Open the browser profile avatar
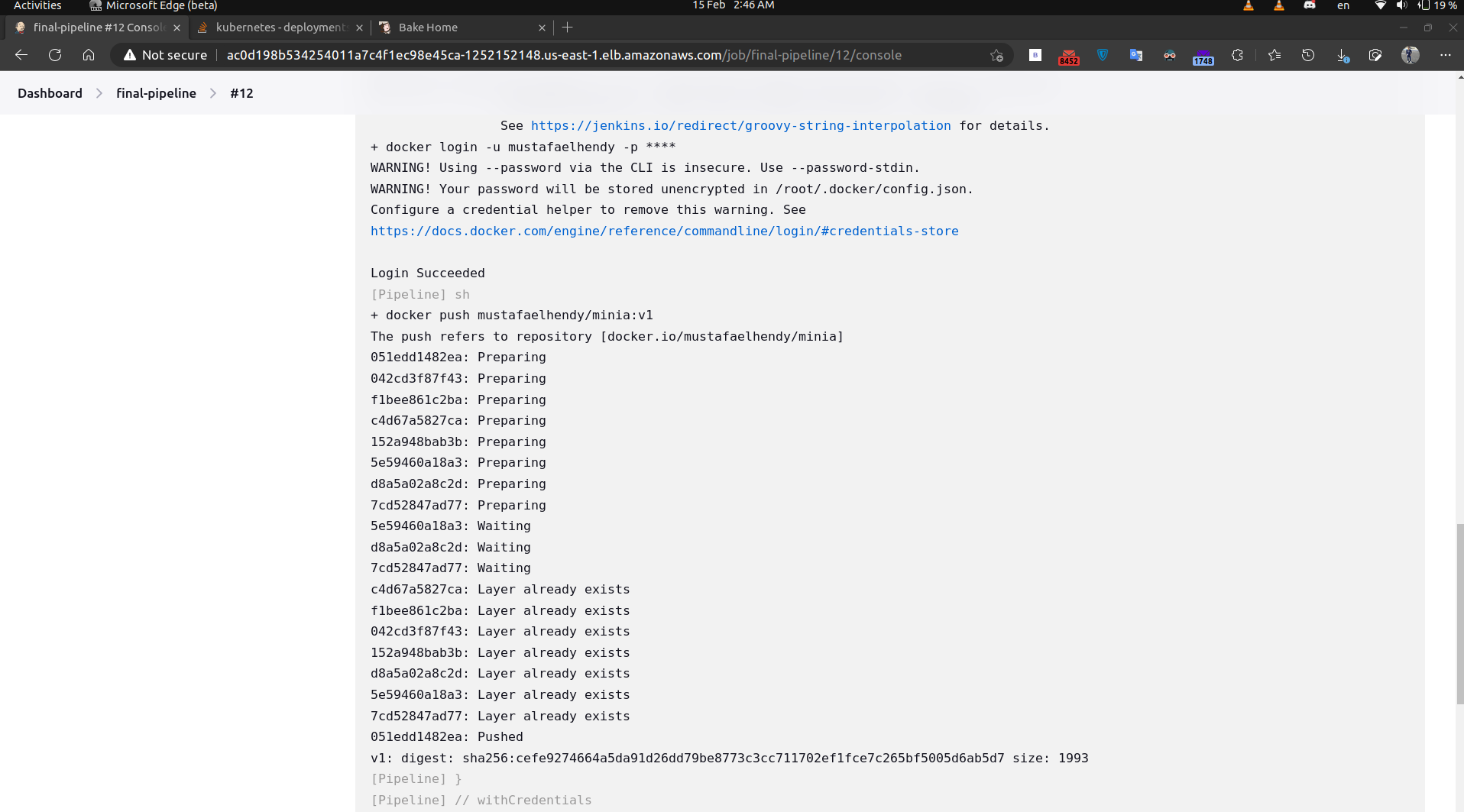This screenshot has height=812, width=1464. tap(1411, 55)
